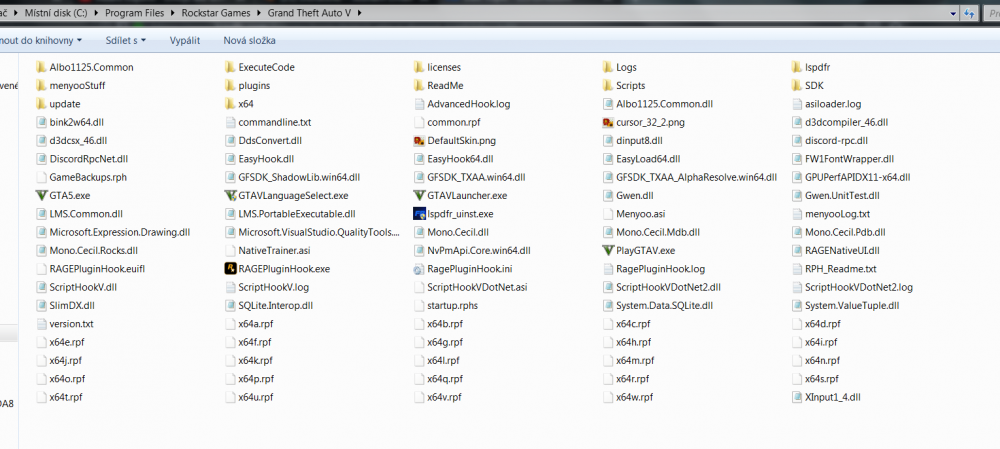Select the lspdfr_uinst.exe icon
Viewport: 1000px width, 449px height.
[x=419, y=214]
